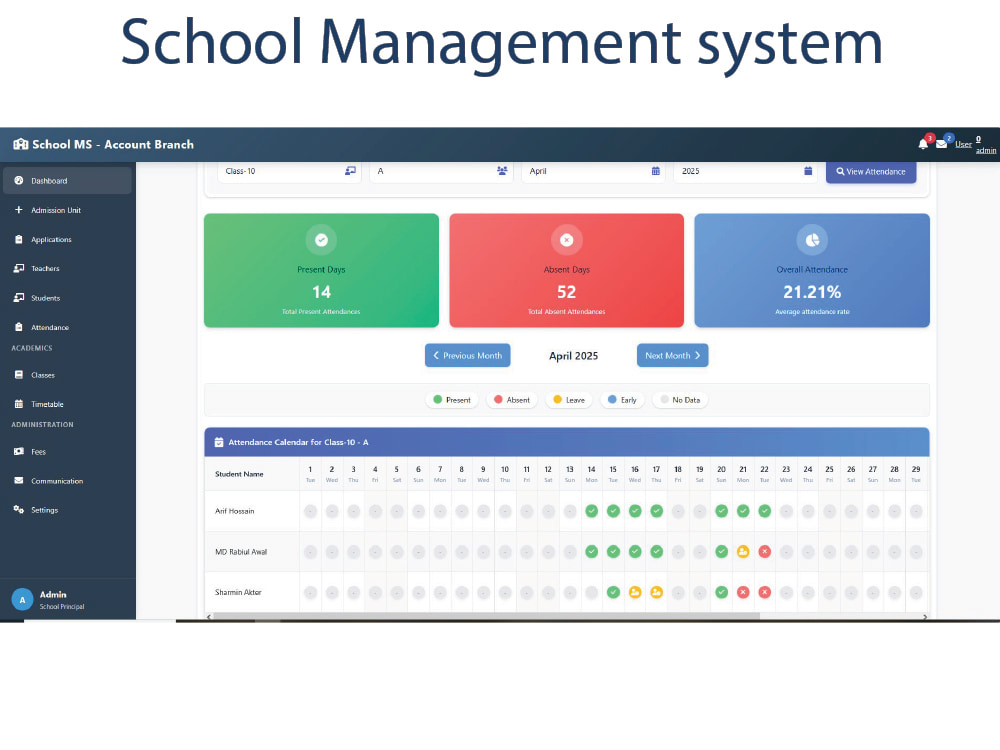Screen dimensions: 1000x750
Task: Click MD Rabiul Awal's absent mark on day 22
Action: point(765,552)
